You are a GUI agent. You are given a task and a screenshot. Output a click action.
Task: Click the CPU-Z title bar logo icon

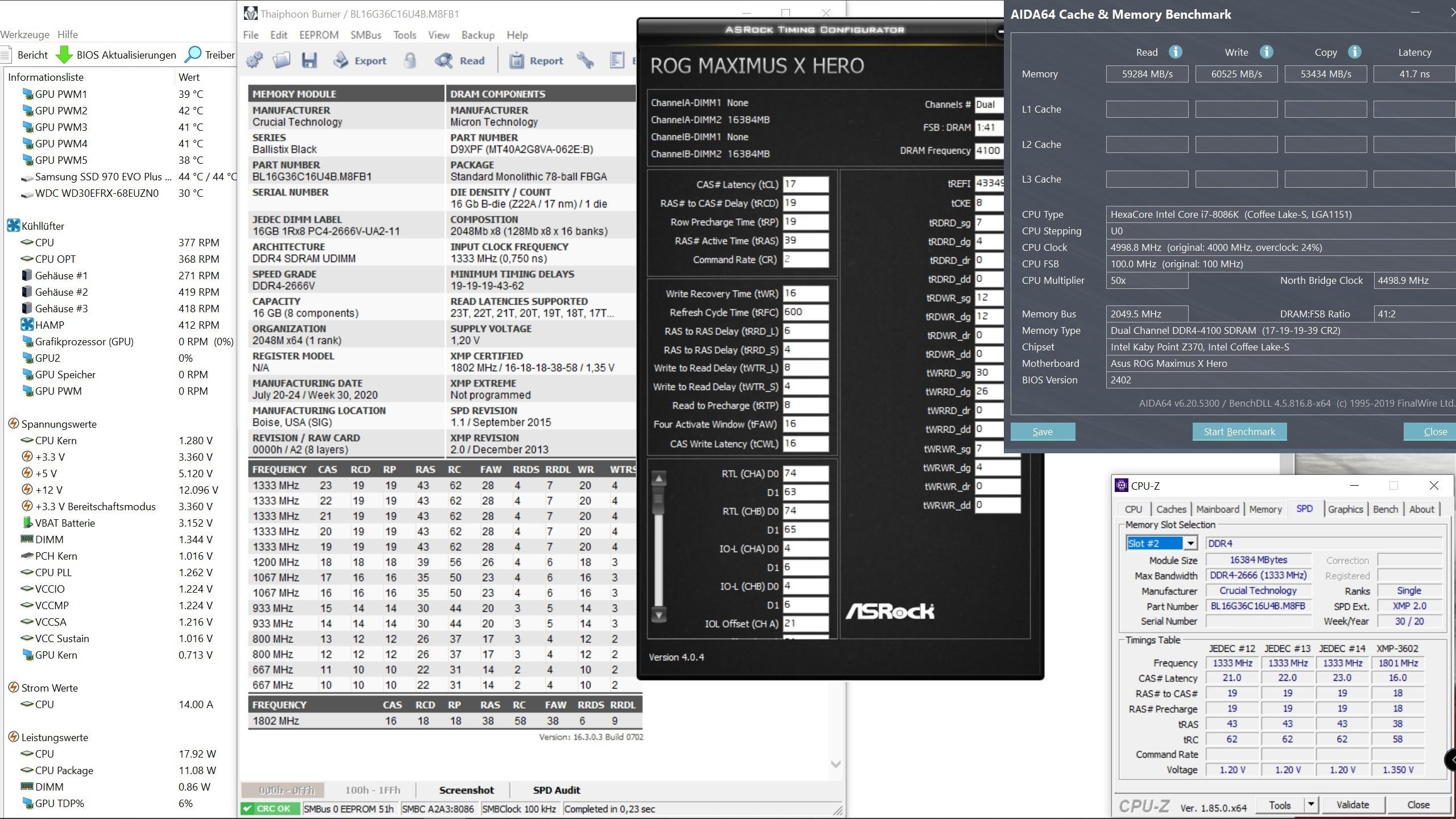tap(1122, 485)
